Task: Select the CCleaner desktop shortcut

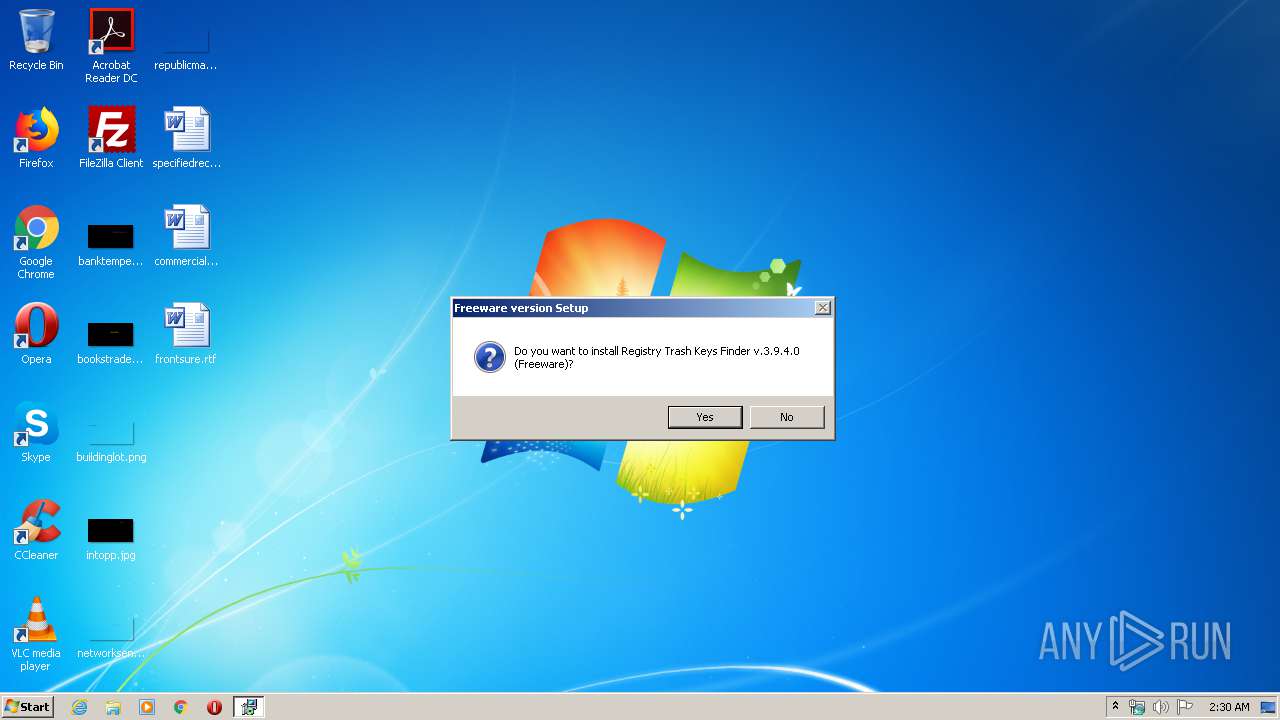Action: [x=36, y=530]
